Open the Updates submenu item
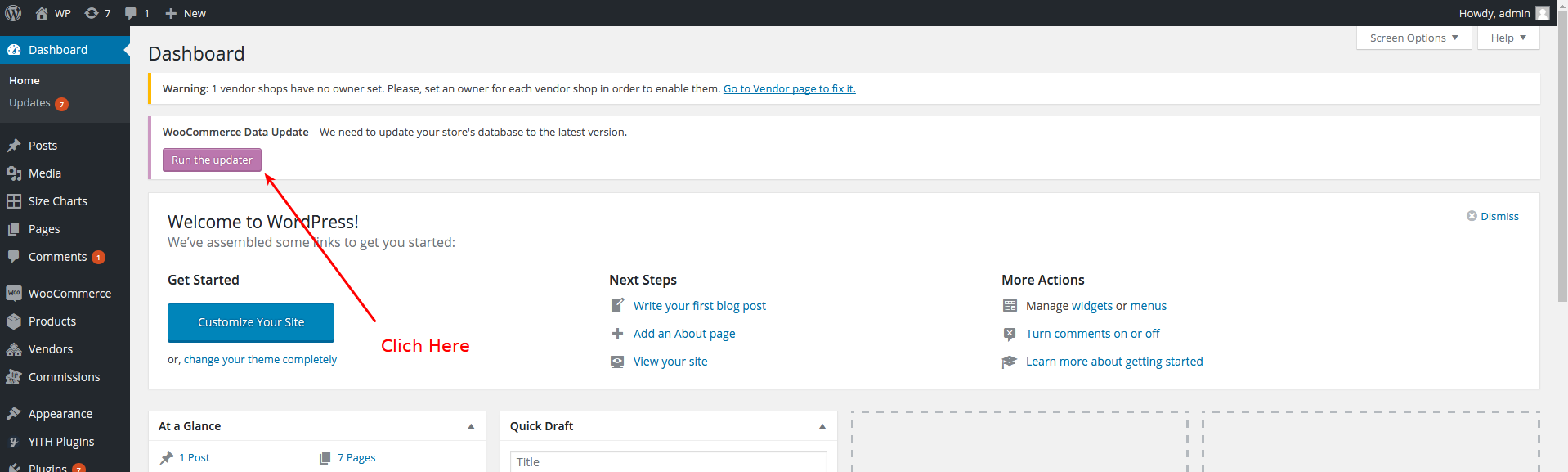 pos(30,103)
